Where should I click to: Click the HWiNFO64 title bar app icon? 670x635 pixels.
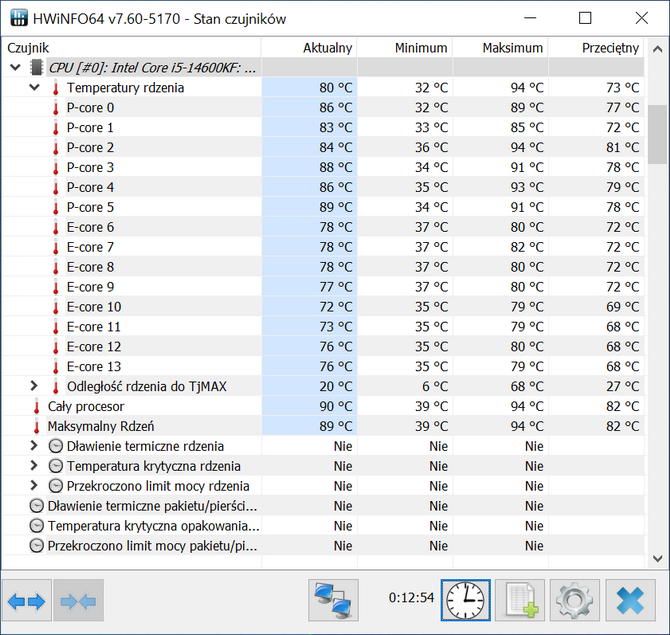[x=19, y=18]
